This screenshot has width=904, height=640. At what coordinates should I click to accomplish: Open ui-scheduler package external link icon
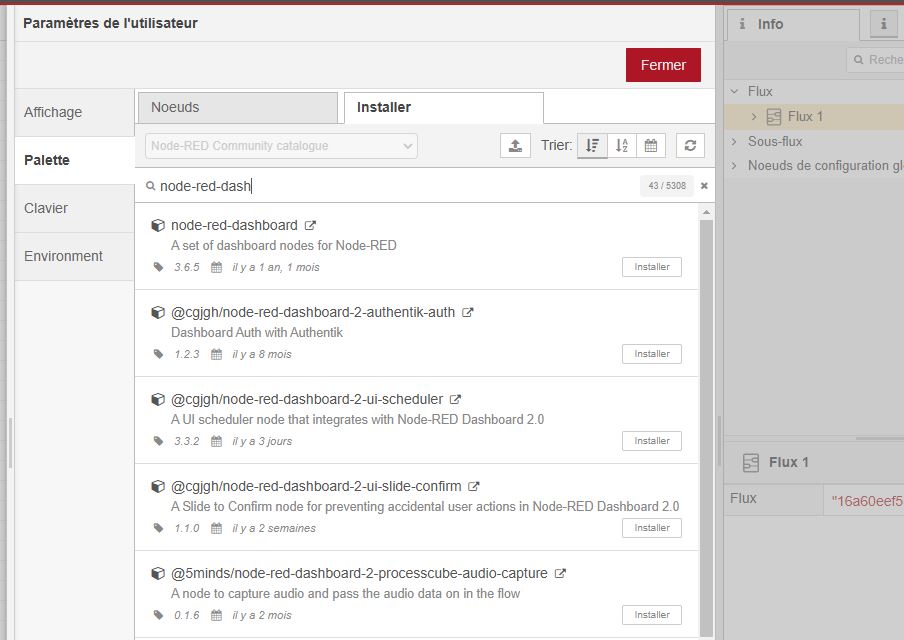click(455, 400)
